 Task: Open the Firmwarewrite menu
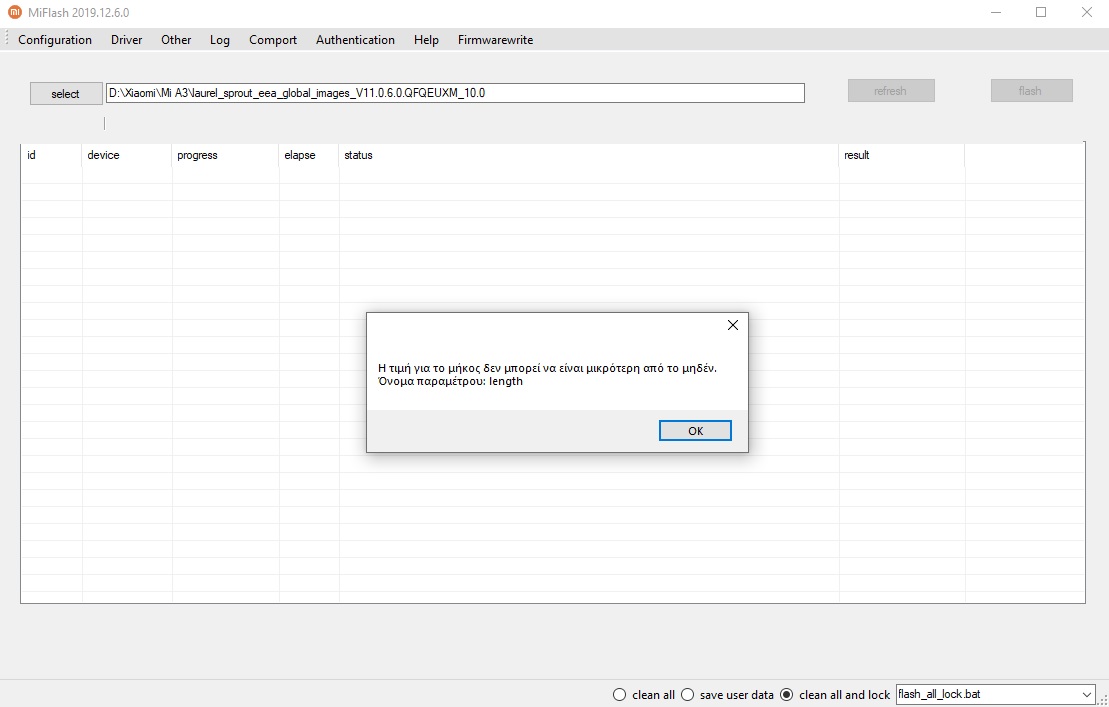495,40
